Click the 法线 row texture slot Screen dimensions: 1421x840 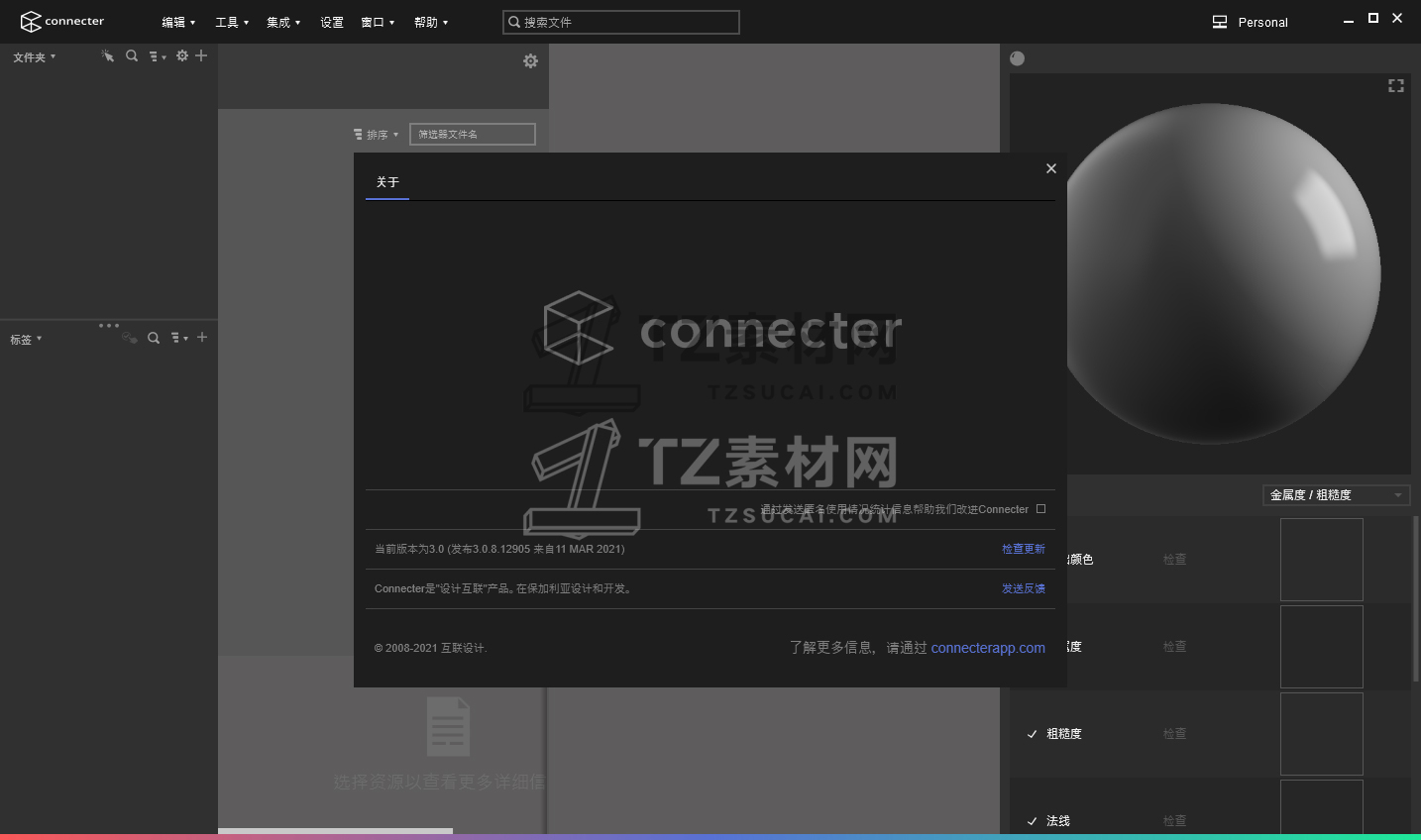click(x=1322, y=807)
